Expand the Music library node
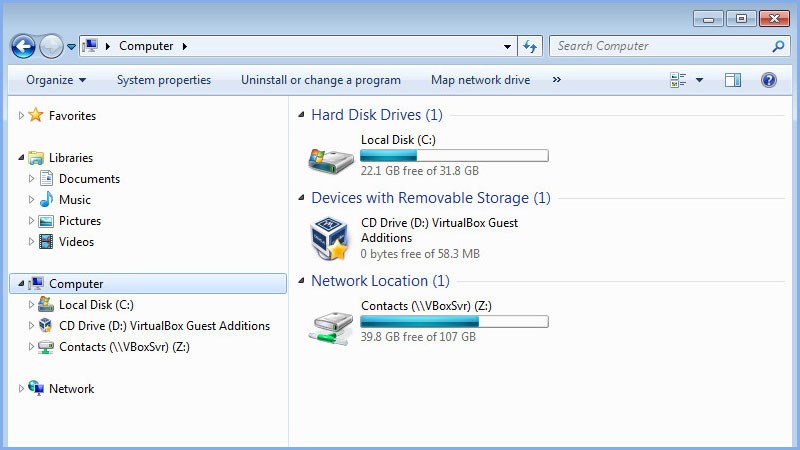Screen dimensions: 800x450 [31, 199]
